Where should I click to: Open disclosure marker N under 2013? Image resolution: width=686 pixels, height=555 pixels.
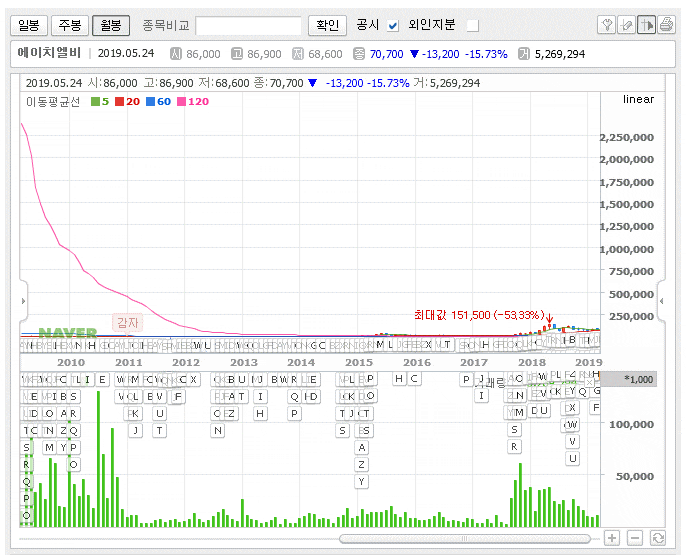(217, 430)
